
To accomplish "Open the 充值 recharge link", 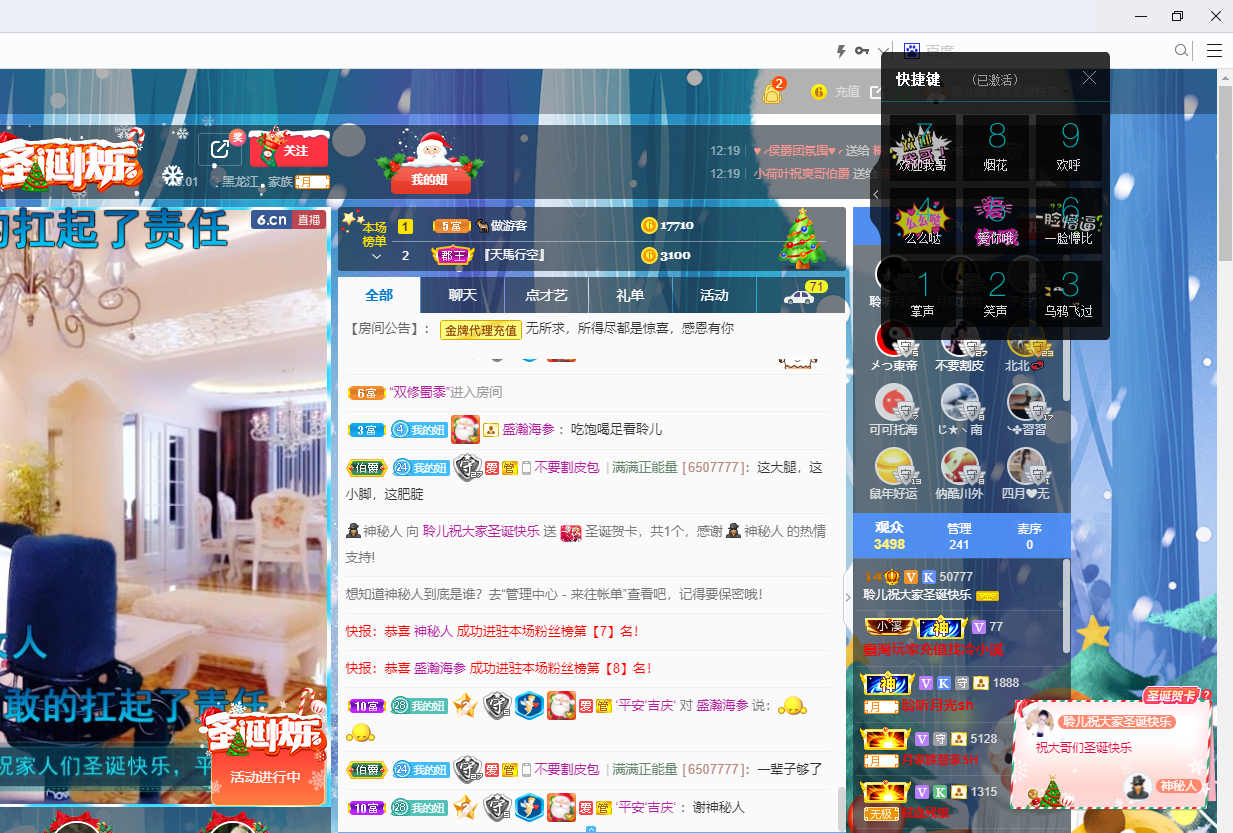I will (x=847, y=92).
